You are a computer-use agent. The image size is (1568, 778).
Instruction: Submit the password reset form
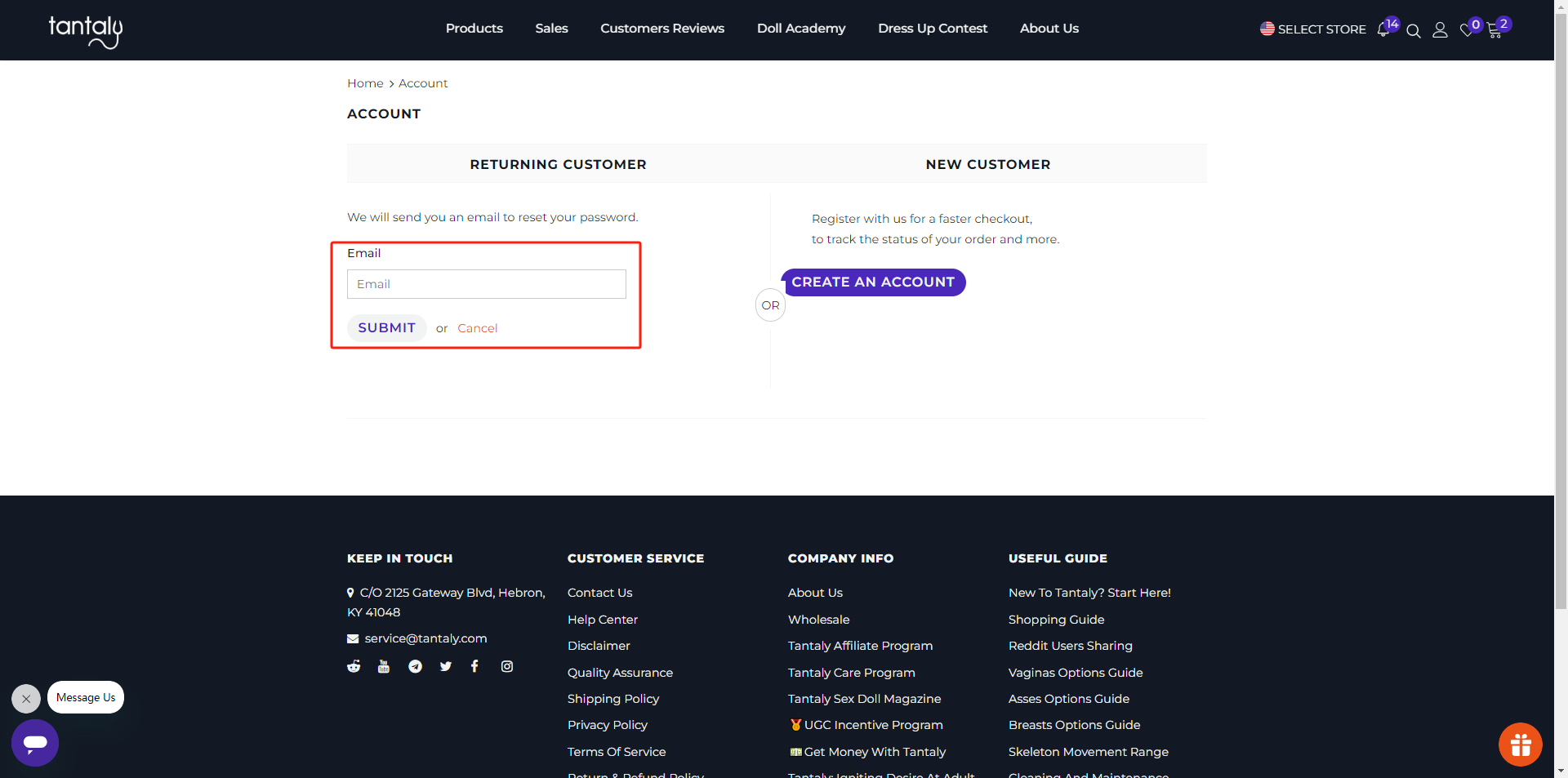pos(387,328)
